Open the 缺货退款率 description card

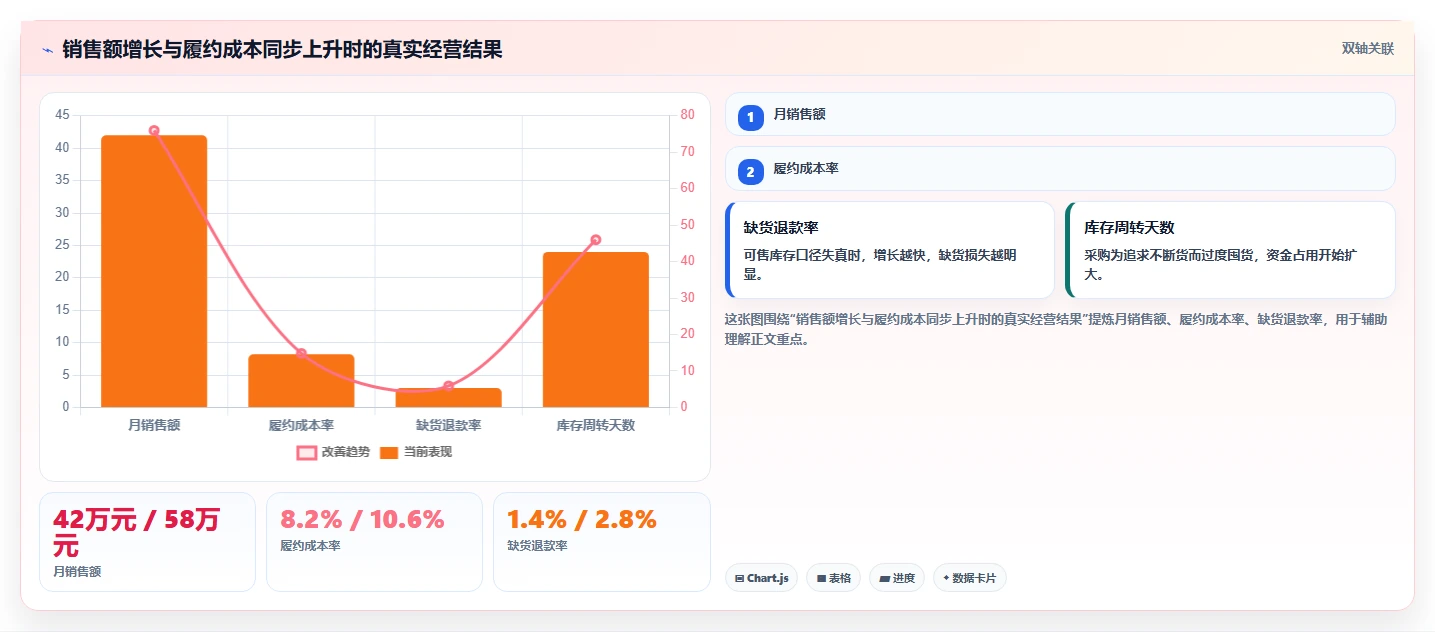(890, 250)
